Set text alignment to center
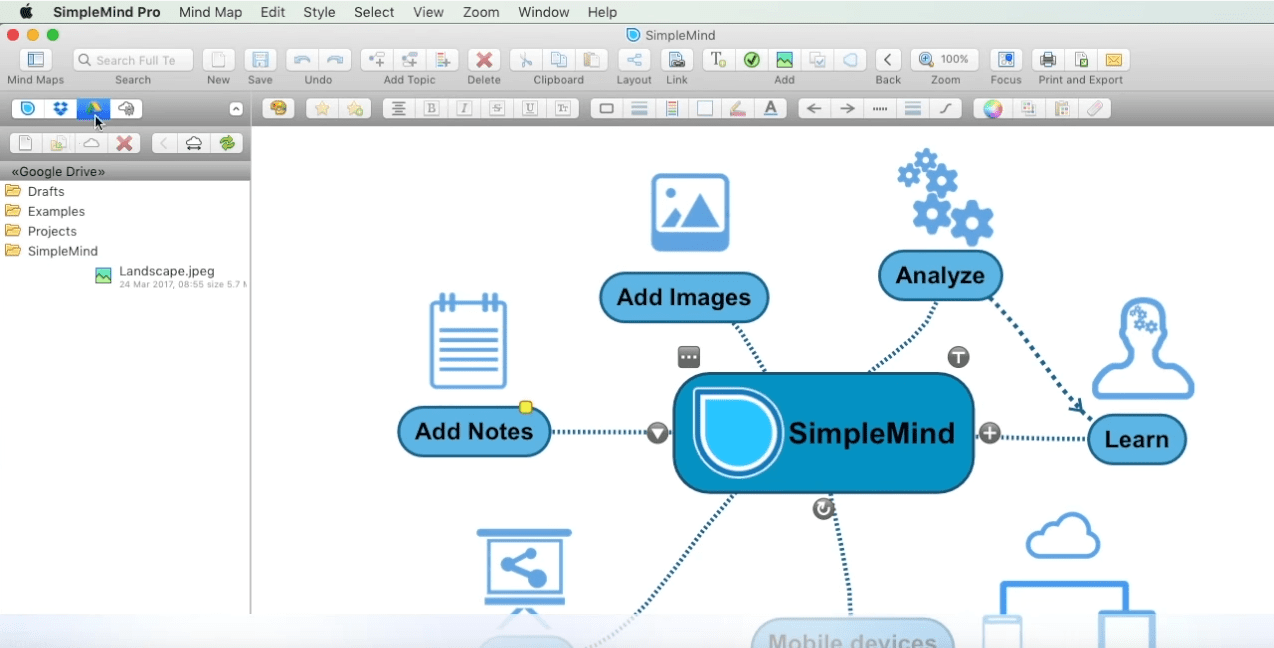 point(399,109)
